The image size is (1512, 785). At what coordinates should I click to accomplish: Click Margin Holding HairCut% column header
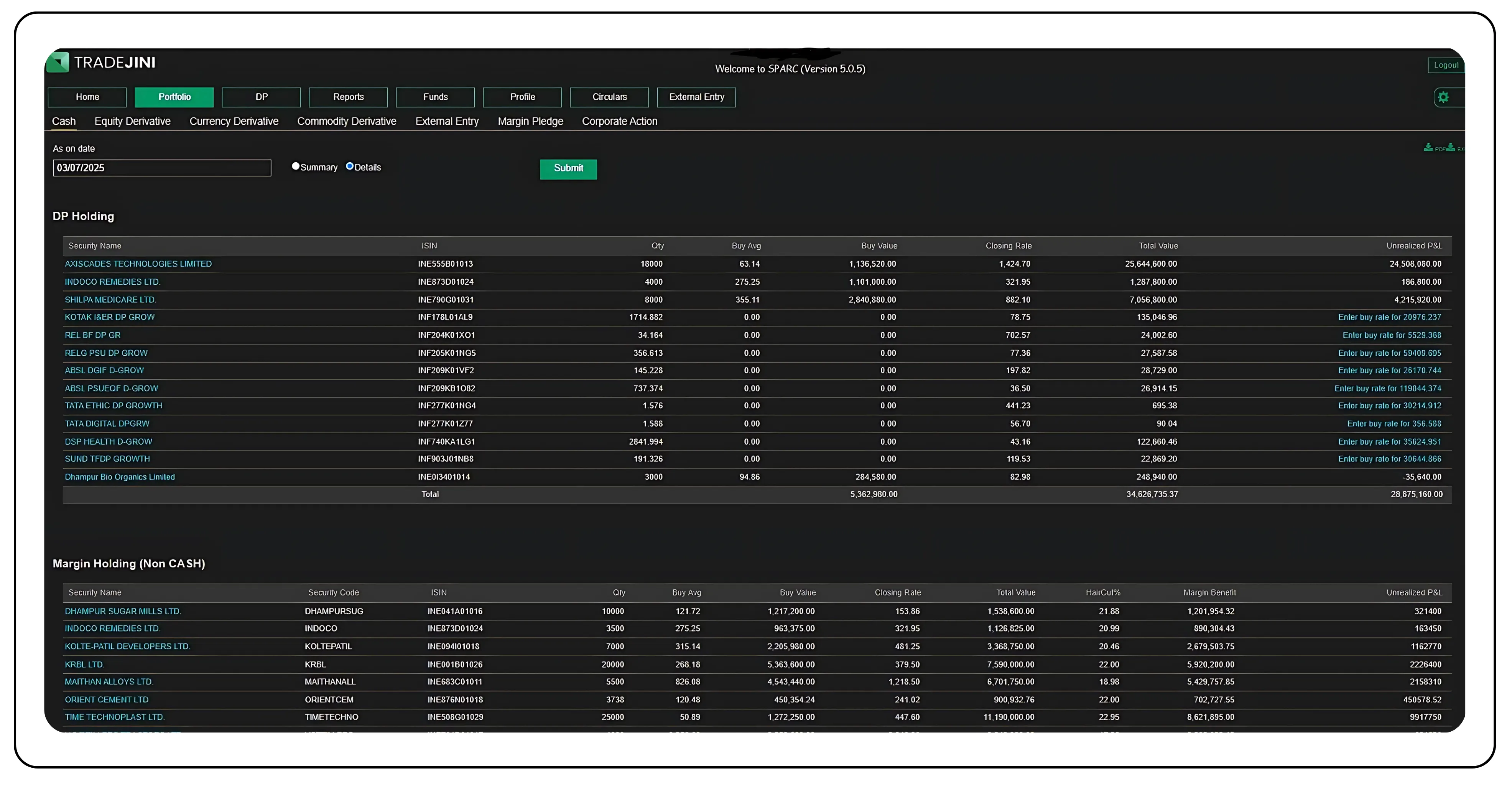[1103, 593]
